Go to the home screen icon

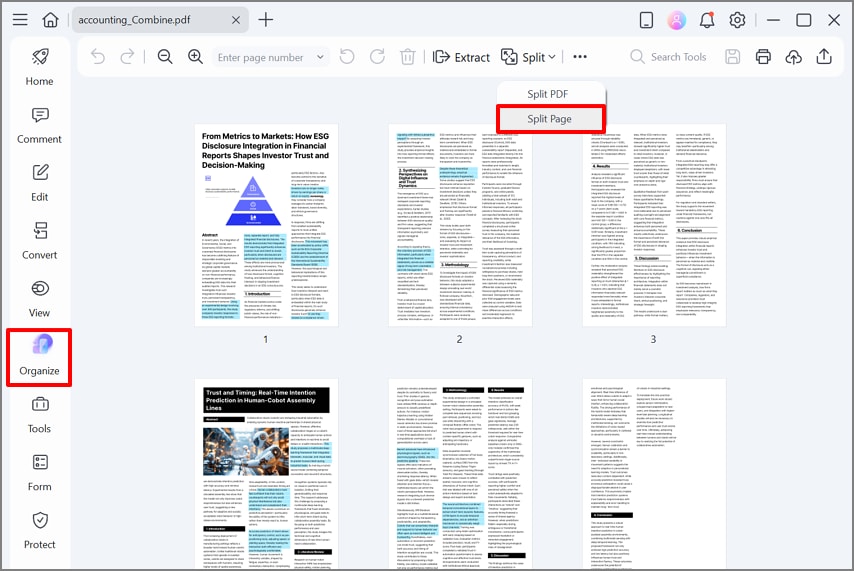pos(50,20)
